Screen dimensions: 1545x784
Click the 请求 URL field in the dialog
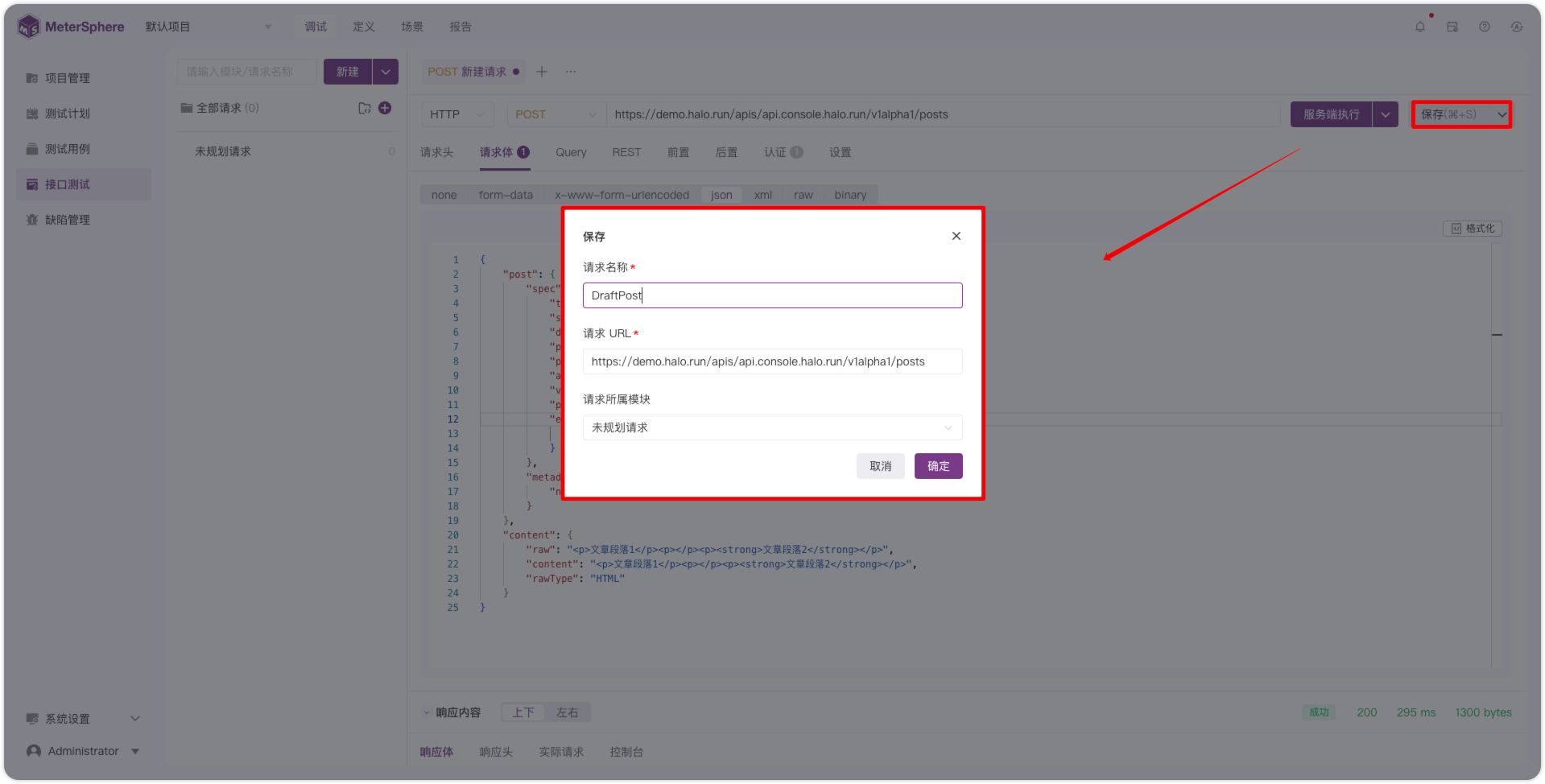tap(773, 361)
